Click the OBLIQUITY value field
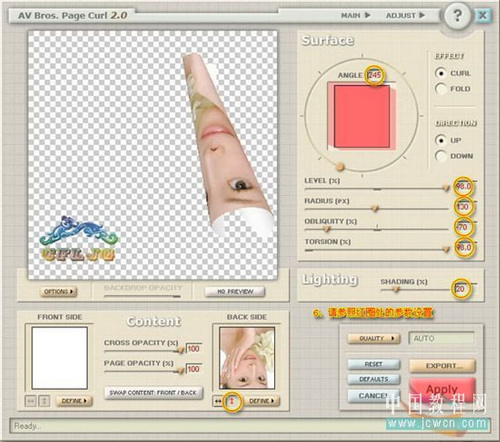The height and width of the screenshot is (442, 500). (463, 227)
